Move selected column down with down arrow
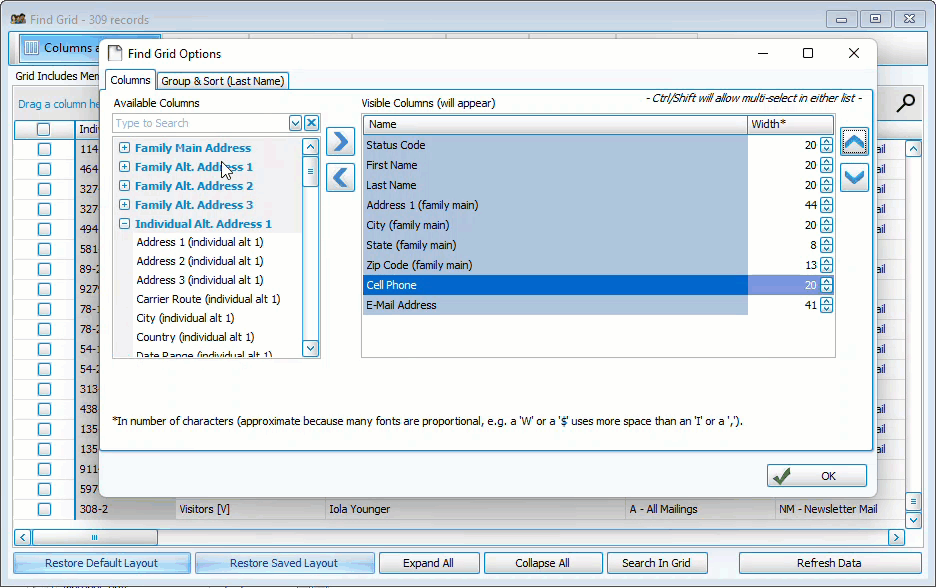 854,178
